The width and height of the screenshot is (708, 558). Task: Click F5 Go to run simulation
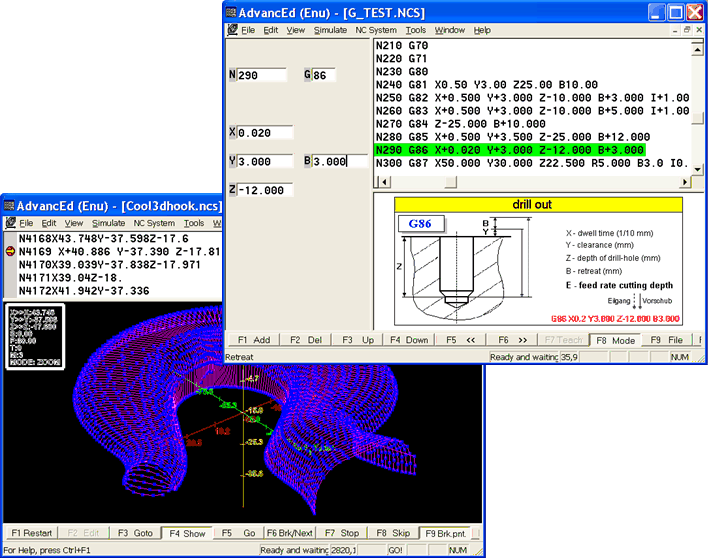(x=238, y=533)
